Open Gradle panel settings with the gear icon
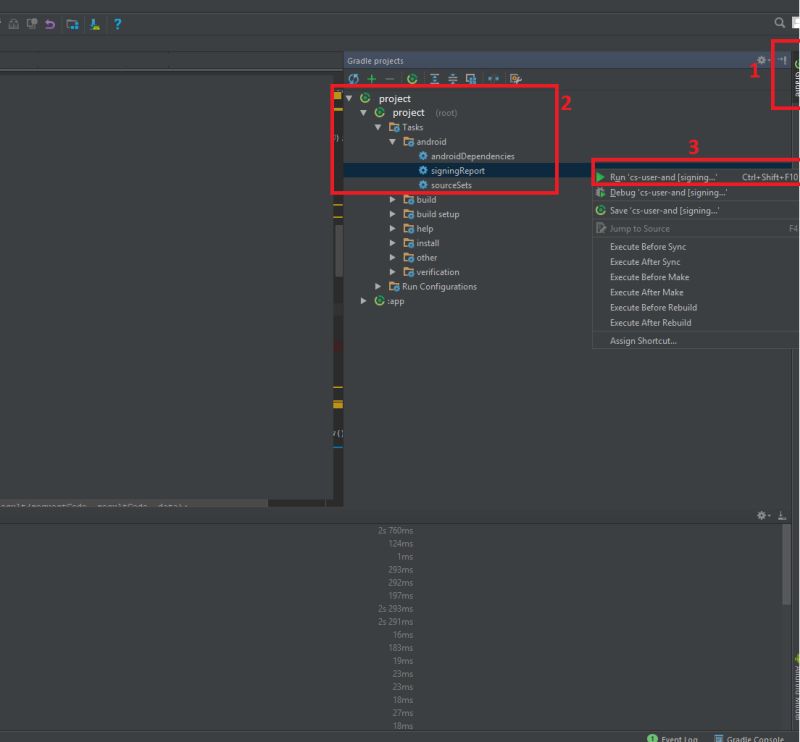800x742 pixels. [761, 60]
